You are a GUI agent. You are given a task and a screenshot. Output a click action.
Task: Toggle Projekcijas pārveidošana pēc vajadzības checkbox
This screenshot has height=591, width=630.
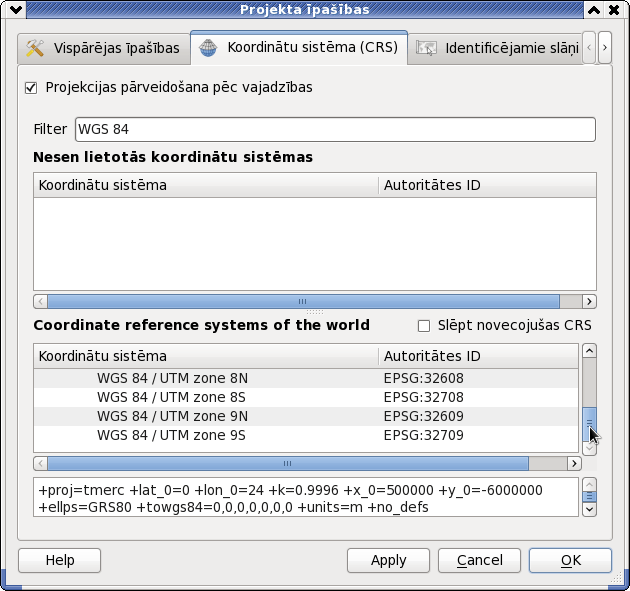coord(31,88)
